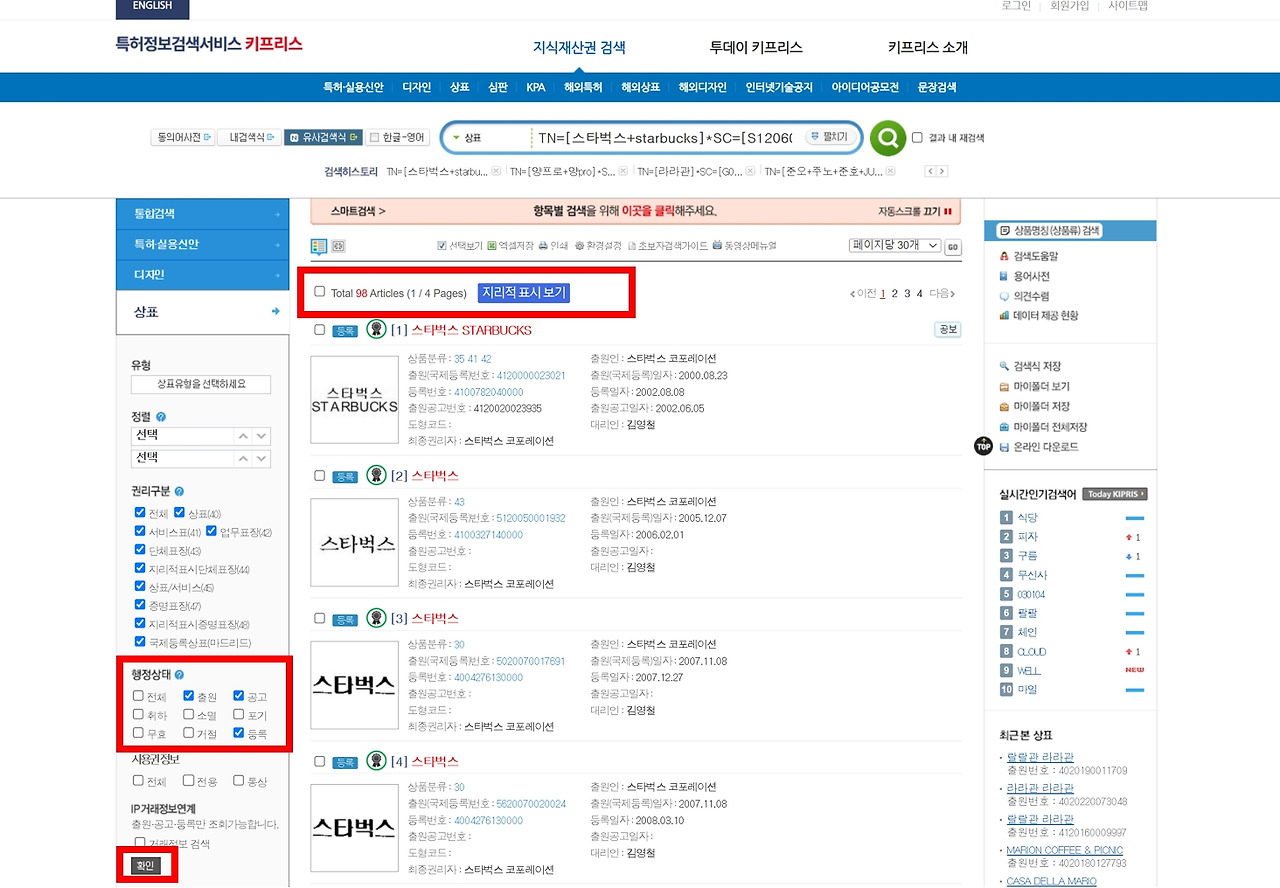
Task: Select 지식재산권 검색 top tab
Action: (x=579, y=47)
